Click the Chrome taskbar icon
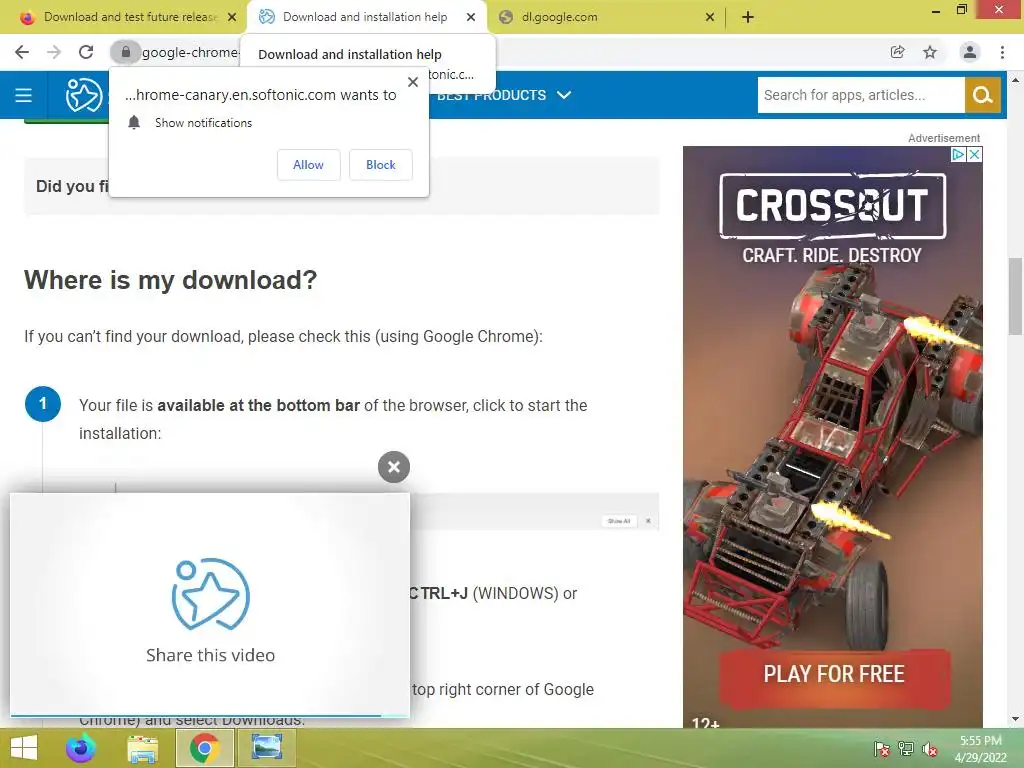 204,748
